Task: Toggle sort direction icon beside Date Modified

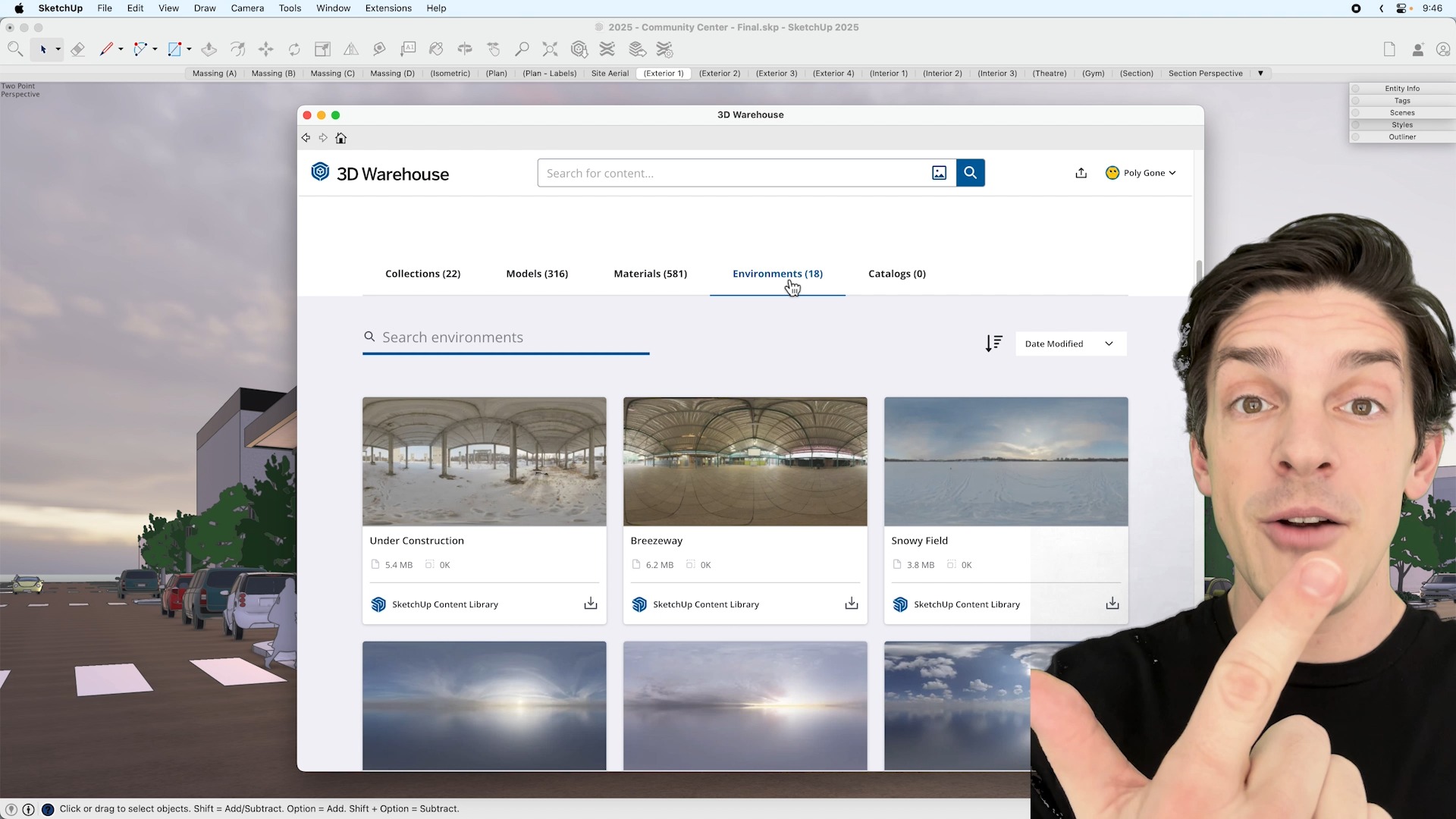Action: 993,344
